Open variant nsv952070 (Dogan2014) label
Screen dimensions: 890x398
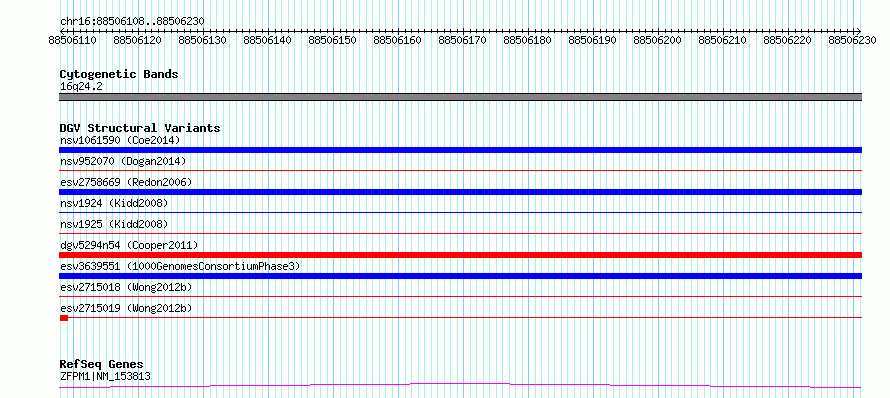123,161
